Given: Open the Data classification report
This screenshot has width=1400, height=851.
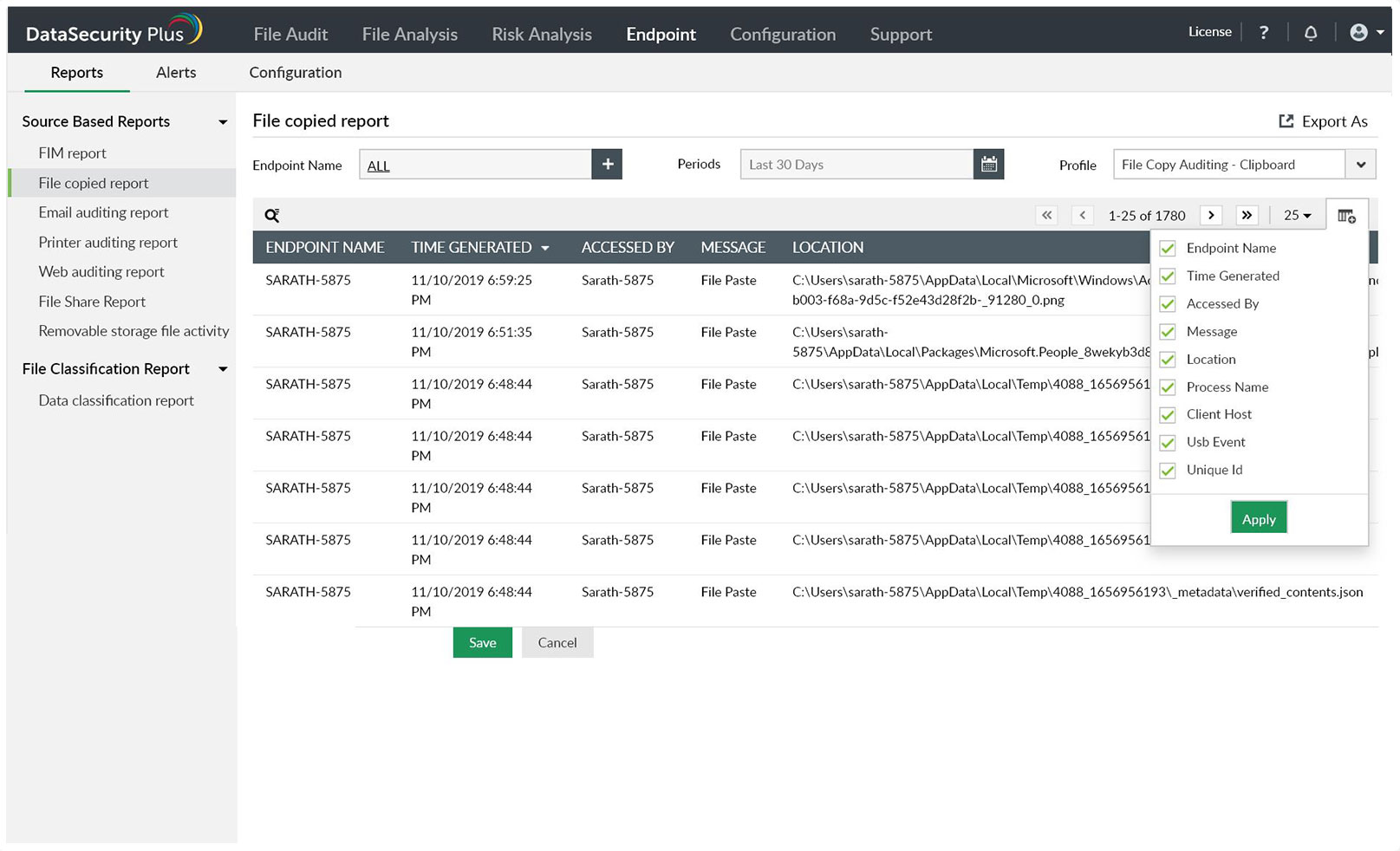Looking at the screenshot, I should (116, 400).
